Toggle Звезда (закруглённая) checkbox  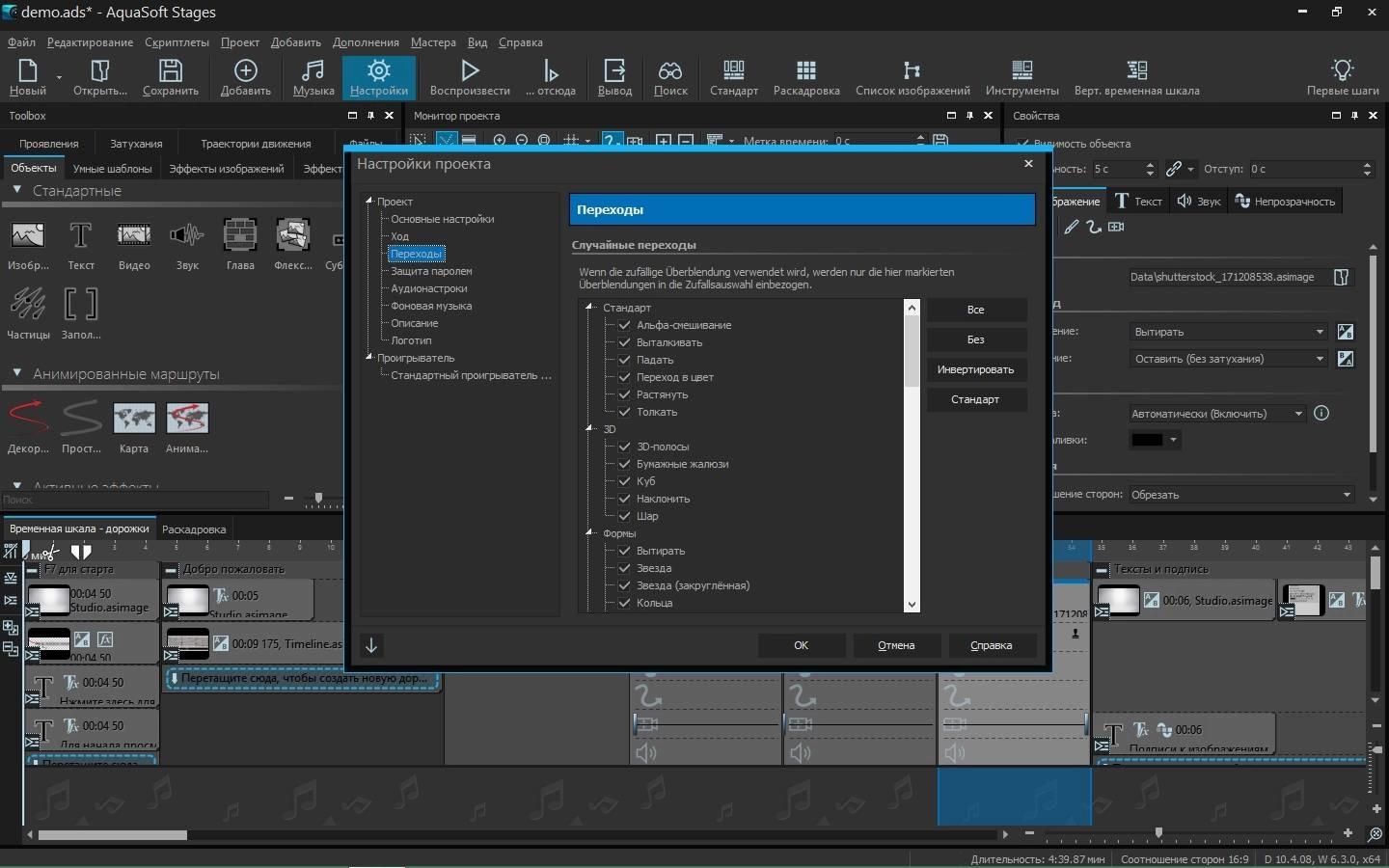[624, 585]
